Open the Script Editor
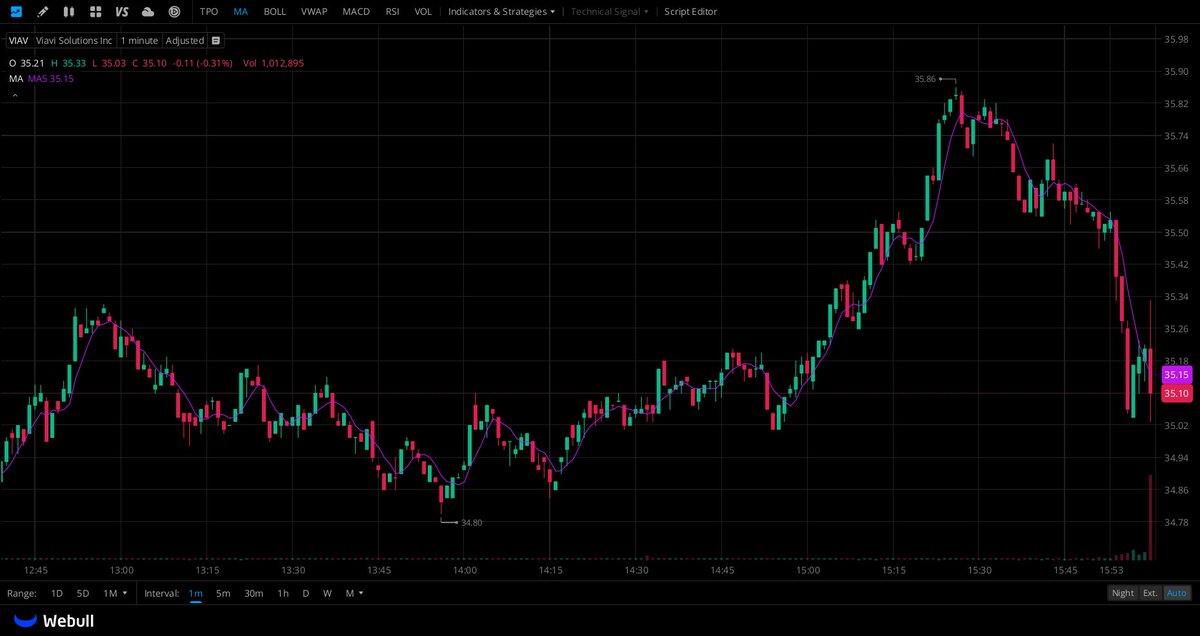Image resolution: width=1200 pixels, height=636 pixels. click(691, 12)
